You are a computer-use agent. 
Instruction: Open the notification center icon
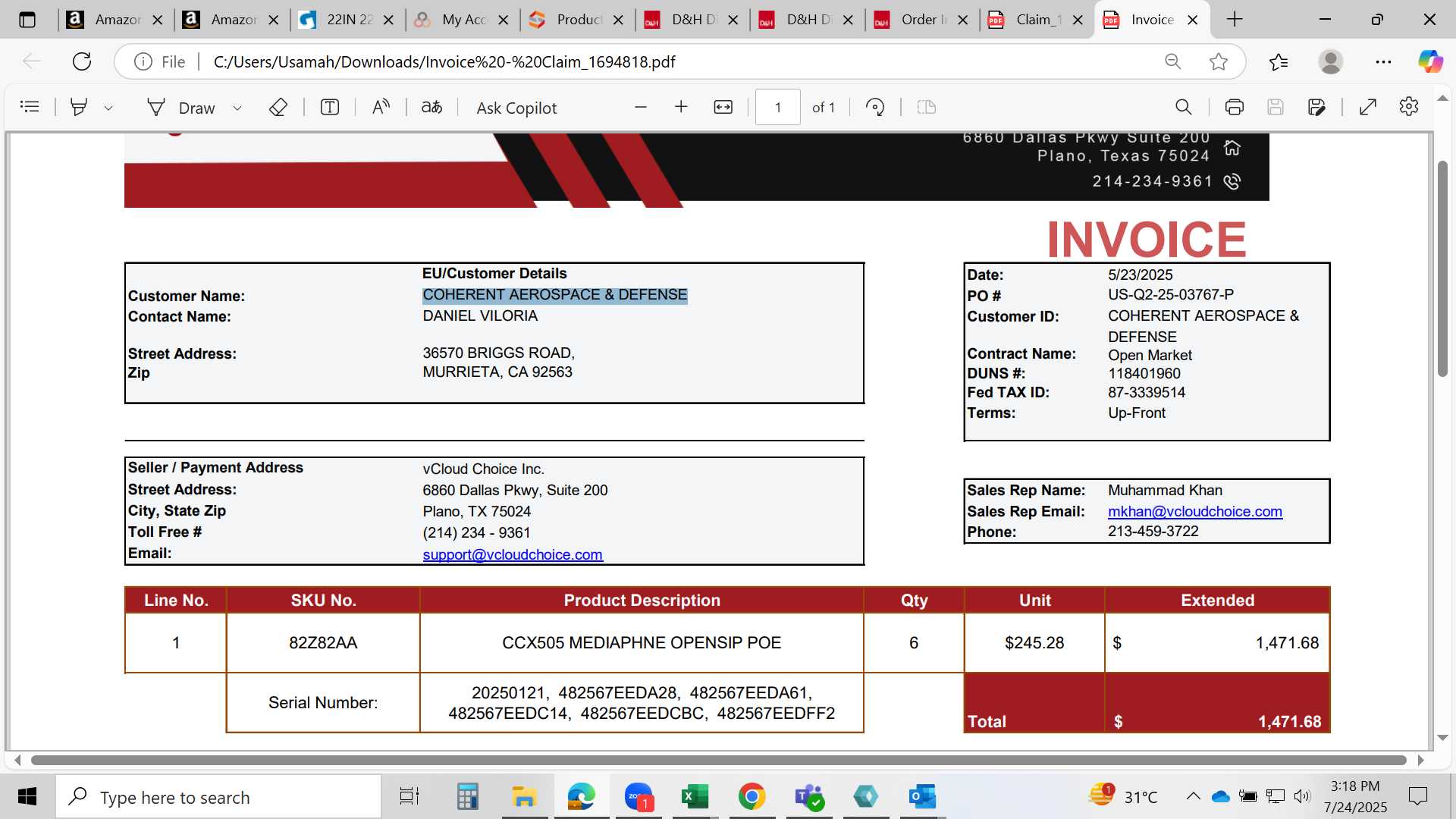1417,796
